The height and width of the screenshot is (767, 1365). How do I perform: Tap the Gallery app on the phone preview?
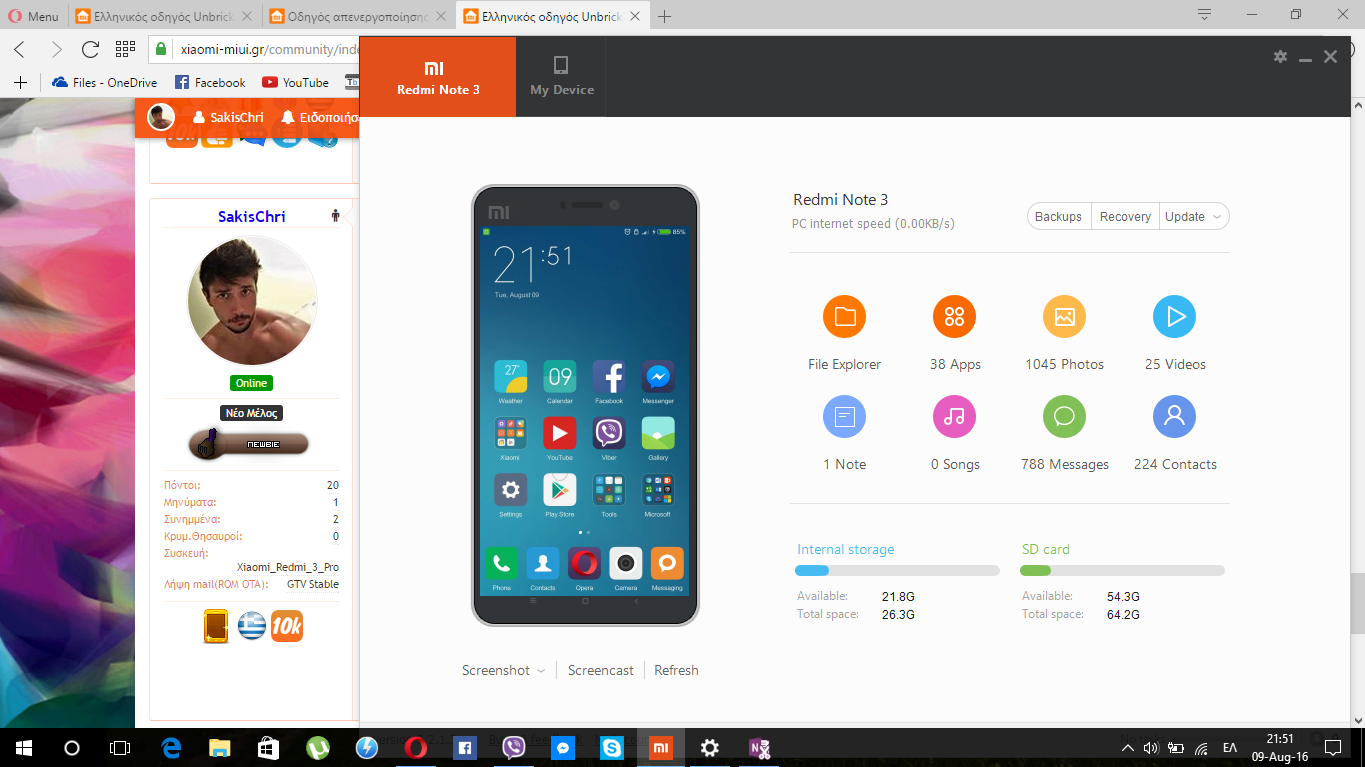click(658, 433)
